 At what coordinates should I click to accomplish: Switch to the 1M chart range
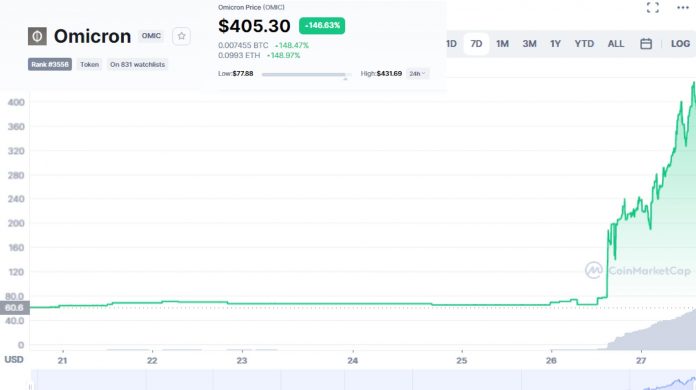coord(502,44)
